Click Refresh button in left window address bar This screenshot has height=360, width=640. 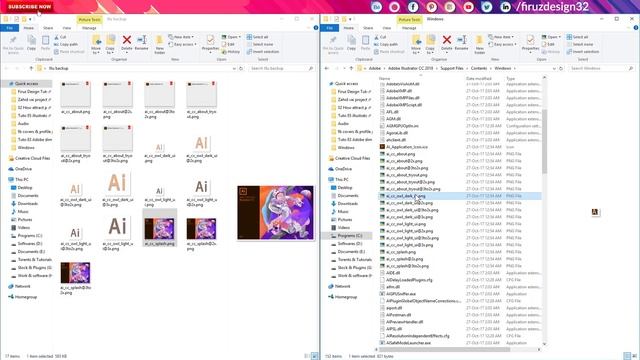tap(241, 68)
